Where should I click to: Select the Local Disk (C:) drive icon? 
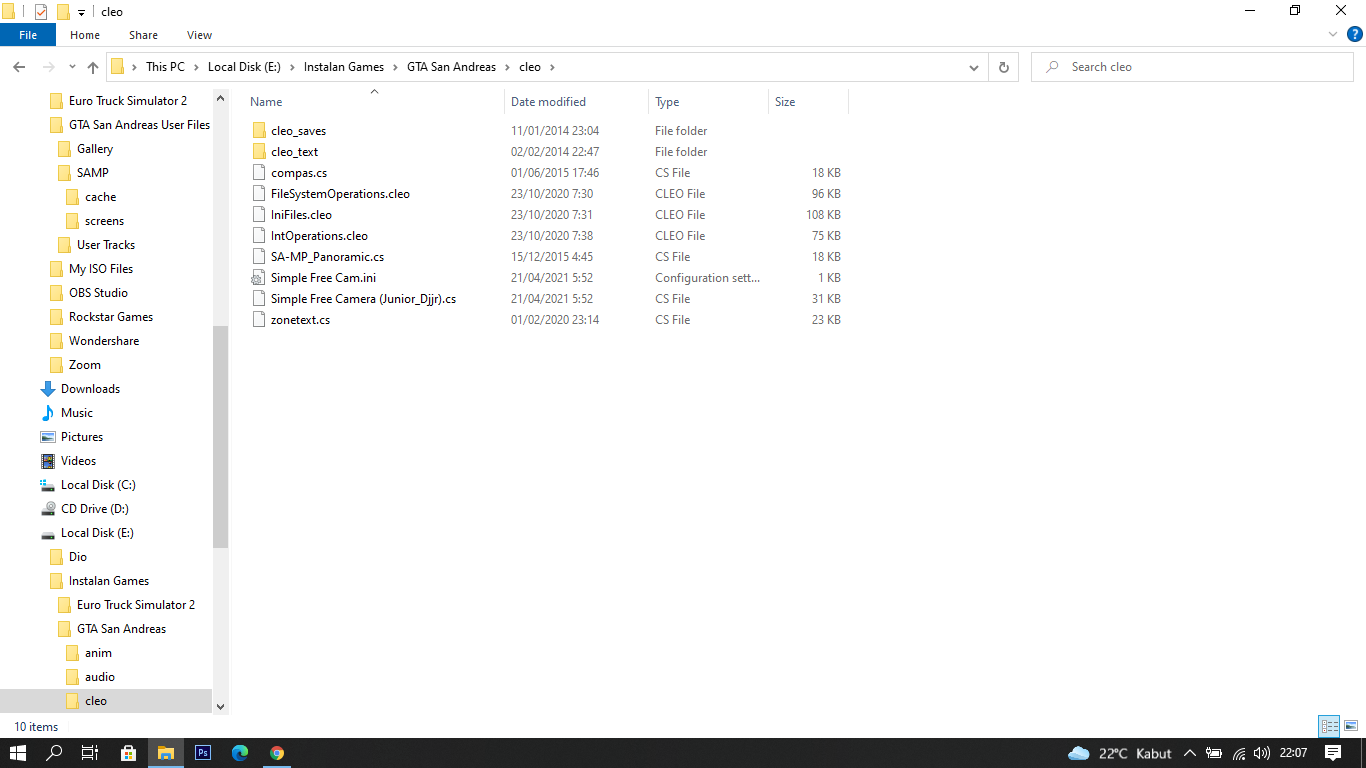click(x=48, y=485)
